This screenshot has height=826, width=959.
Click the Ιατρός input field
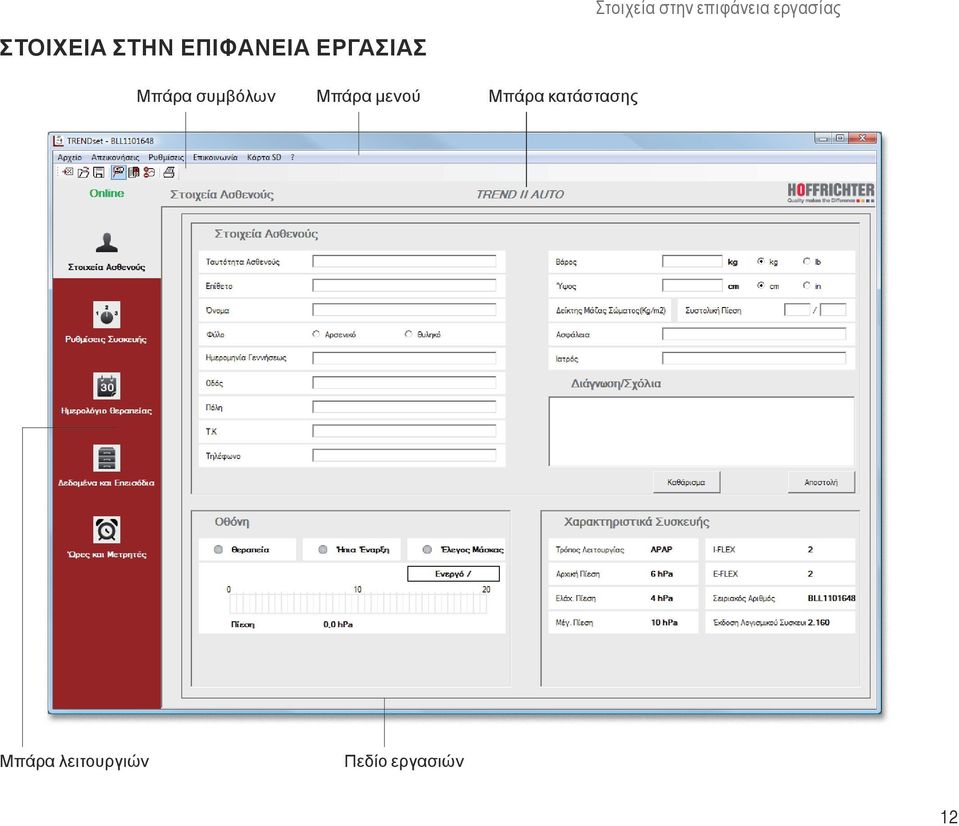click(754, 358)
